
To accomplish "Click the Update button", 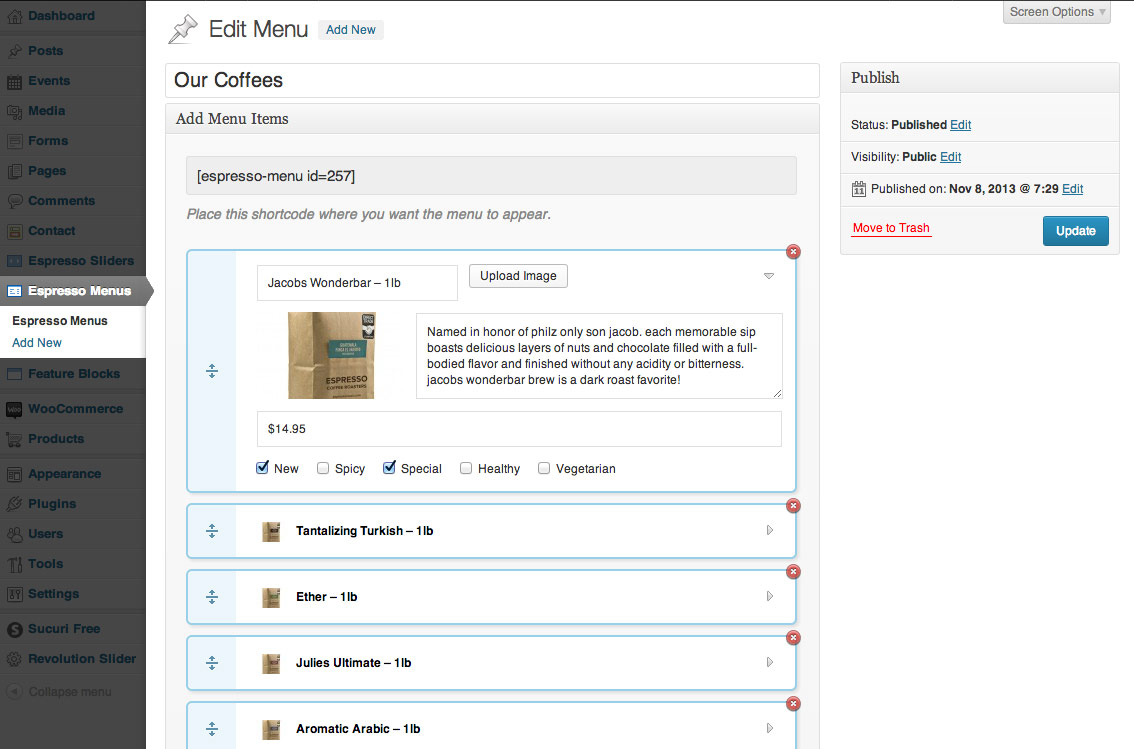I will click(1075, 231).
